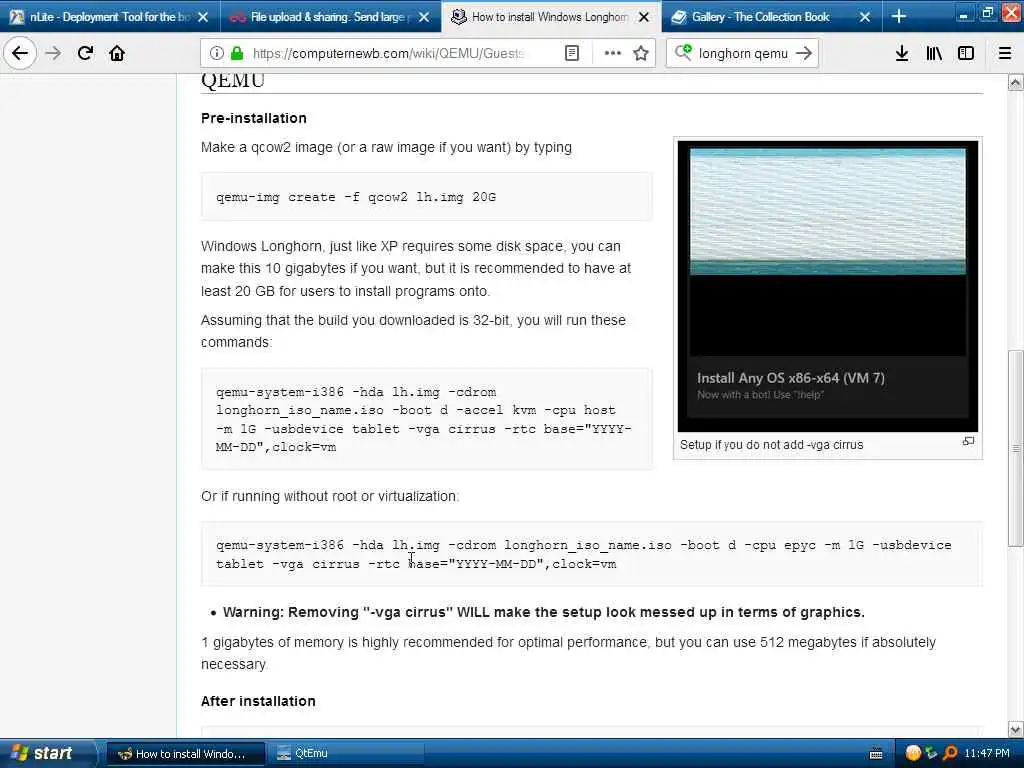Click the longhorn qemu search box

[743, 53]
